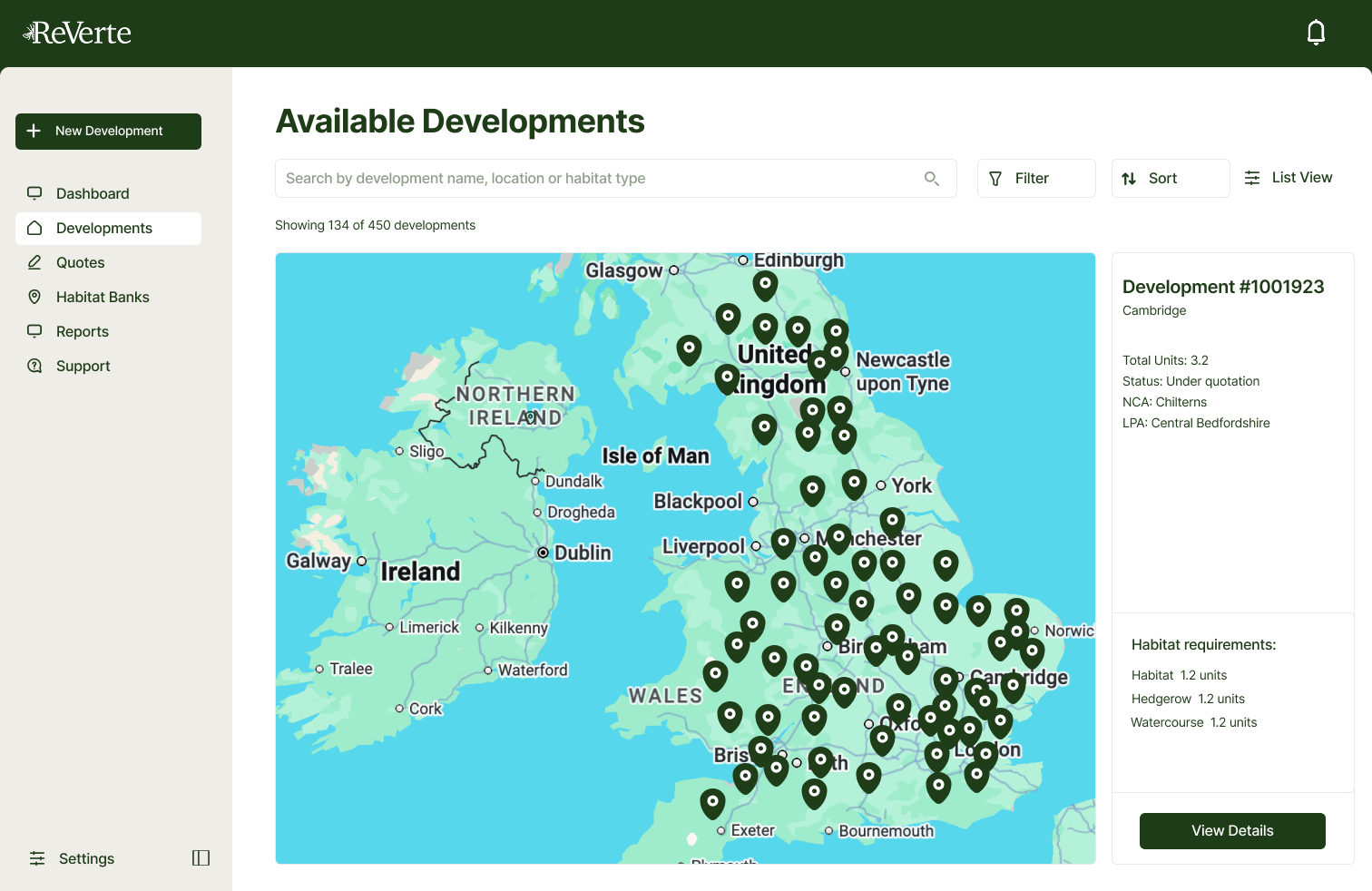Collapse the sidebar panel icon
Viewport: 1372px width, 891px height.
pyautogui.click(x=201, y=858)
